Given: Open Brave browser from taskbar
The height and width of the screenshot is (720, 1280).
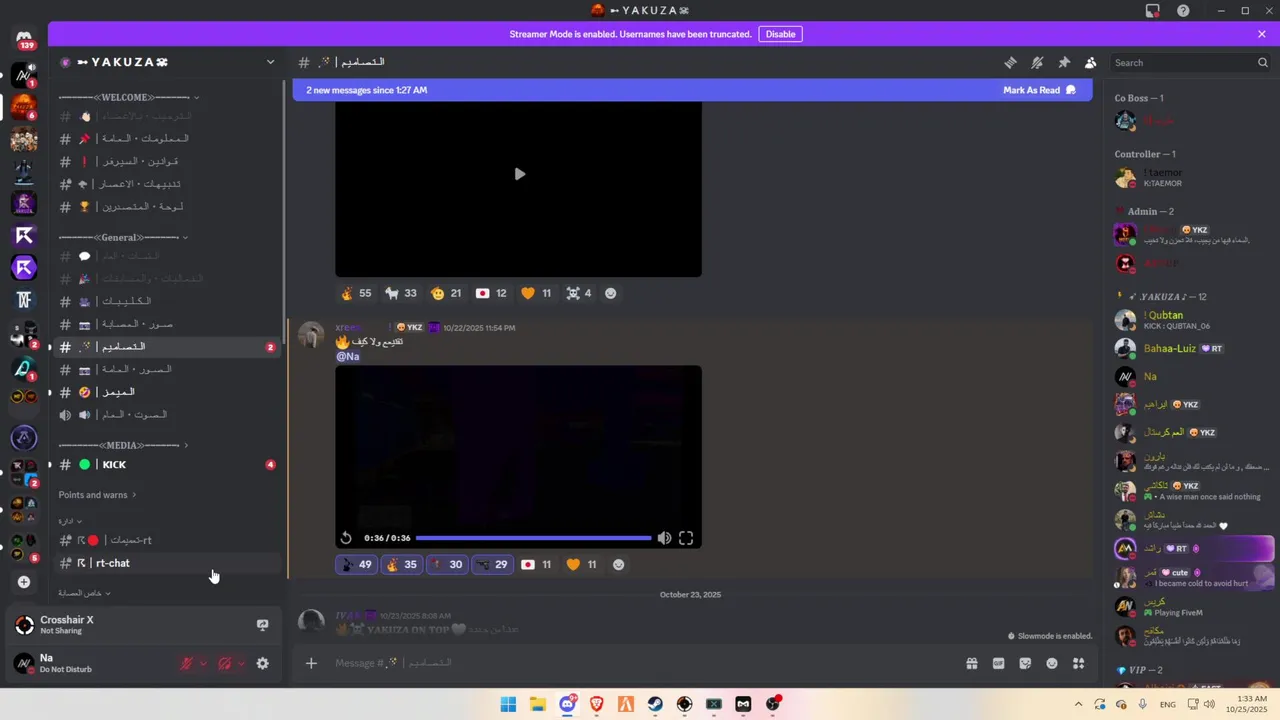Looking at the screenshot, I should 597,704.
